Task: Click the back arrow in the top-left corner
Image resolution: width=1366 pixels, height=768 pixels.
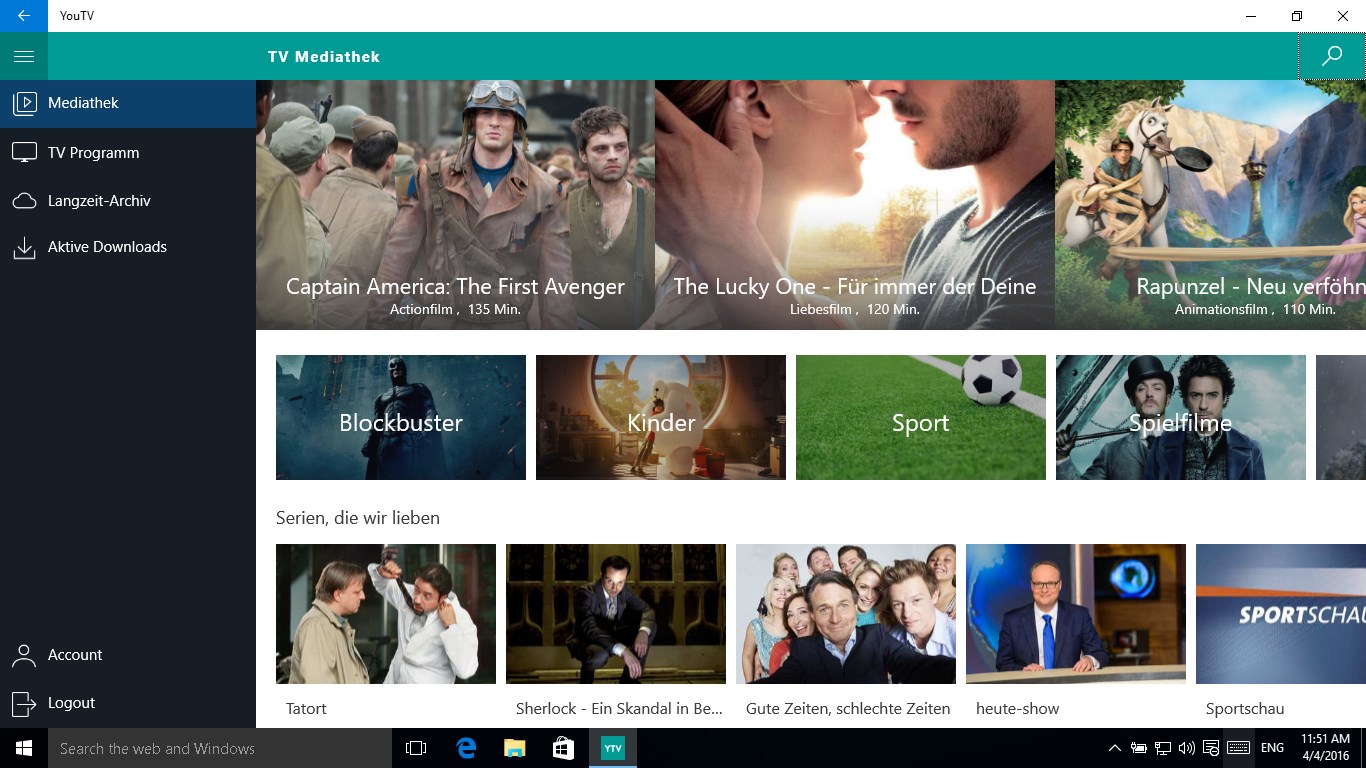Action: pos(24,16)
